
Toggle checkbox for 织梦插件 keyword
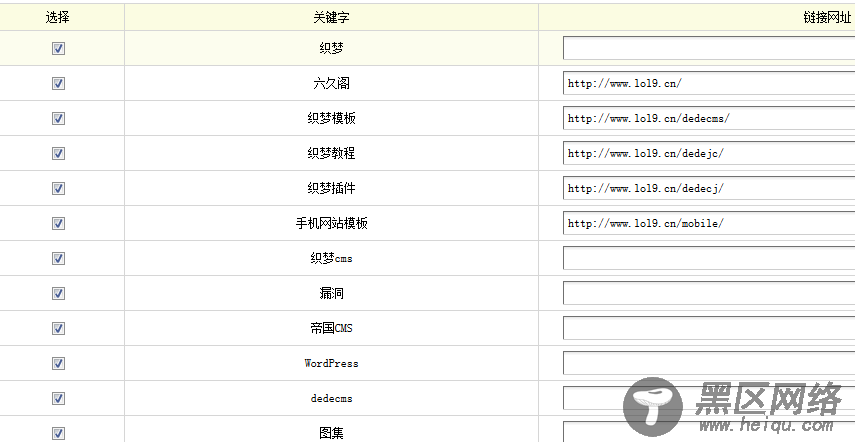tap(58, 189)
